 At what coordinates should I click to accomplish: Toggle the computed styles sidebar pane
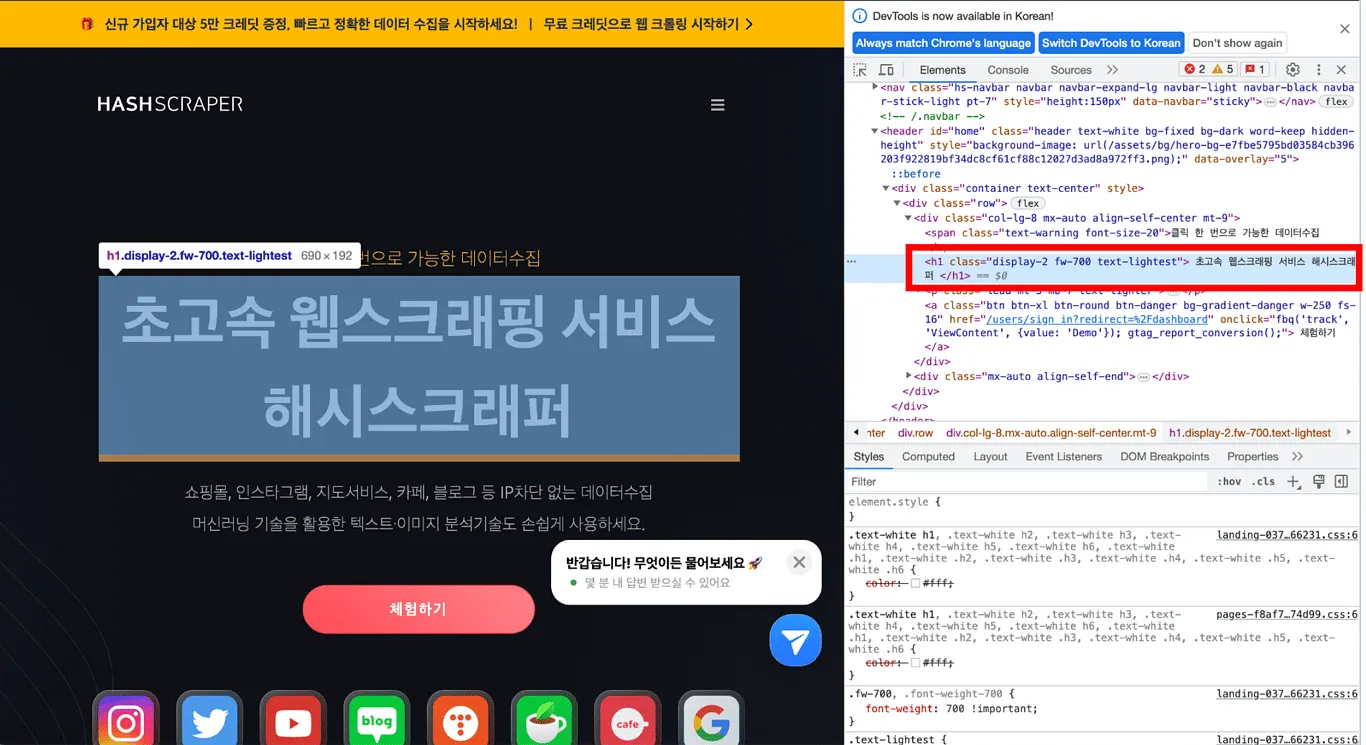[1341, 482]
